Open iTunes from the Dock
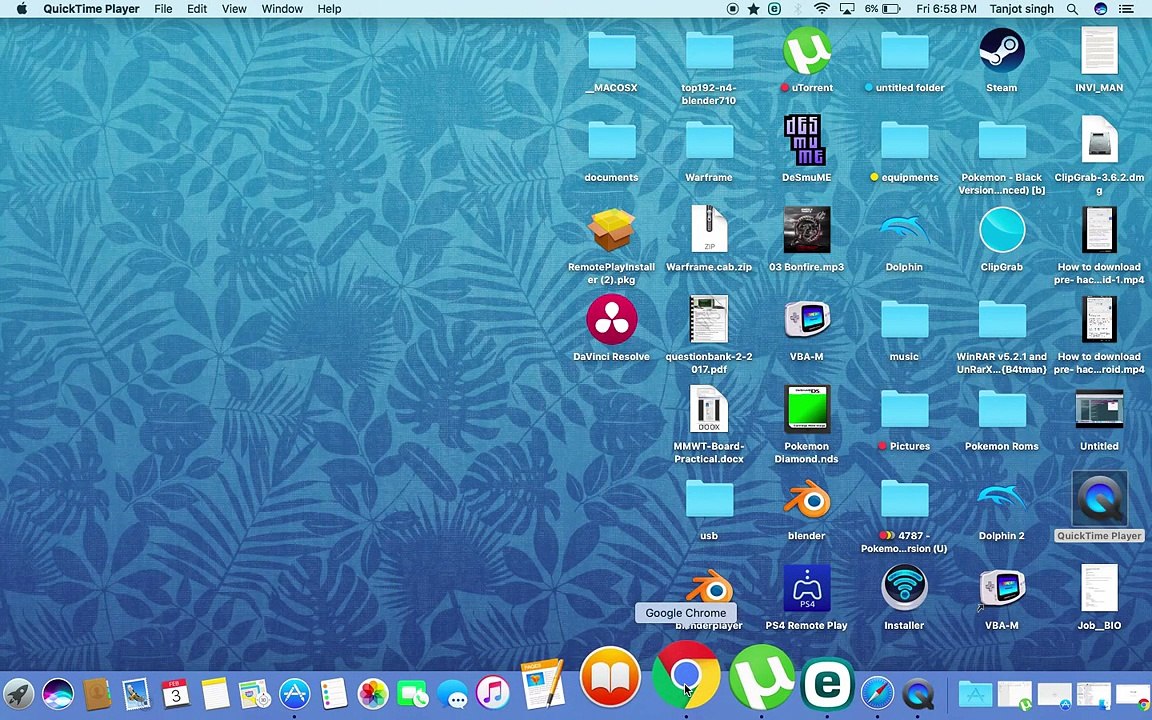Viewport: 1152px width, 720px height. 492,693
